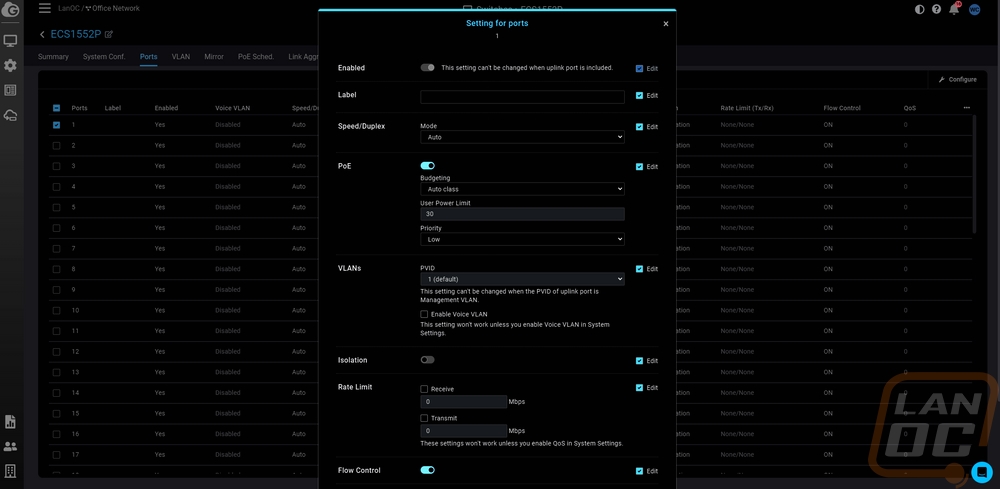Open the hamburger navigation menu
Viewport: 1000px width, 489px height.
point(44,8)
